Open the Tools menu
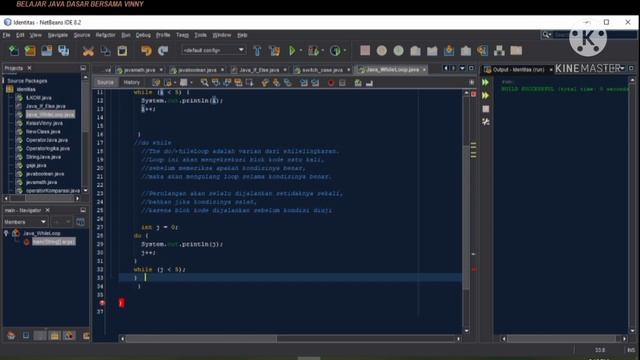 (200, 35)
